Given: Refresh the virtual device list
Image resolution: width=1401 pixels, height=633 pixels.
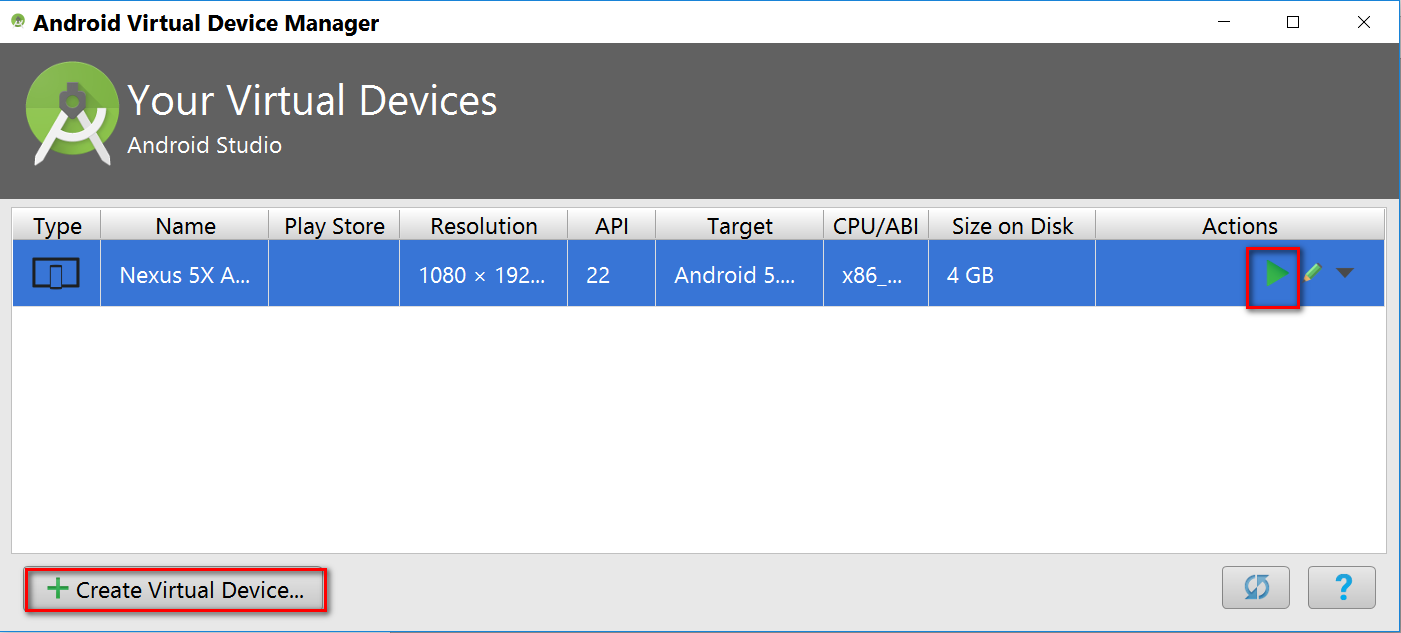Looking at the screenshot, I should [1256, 587].
